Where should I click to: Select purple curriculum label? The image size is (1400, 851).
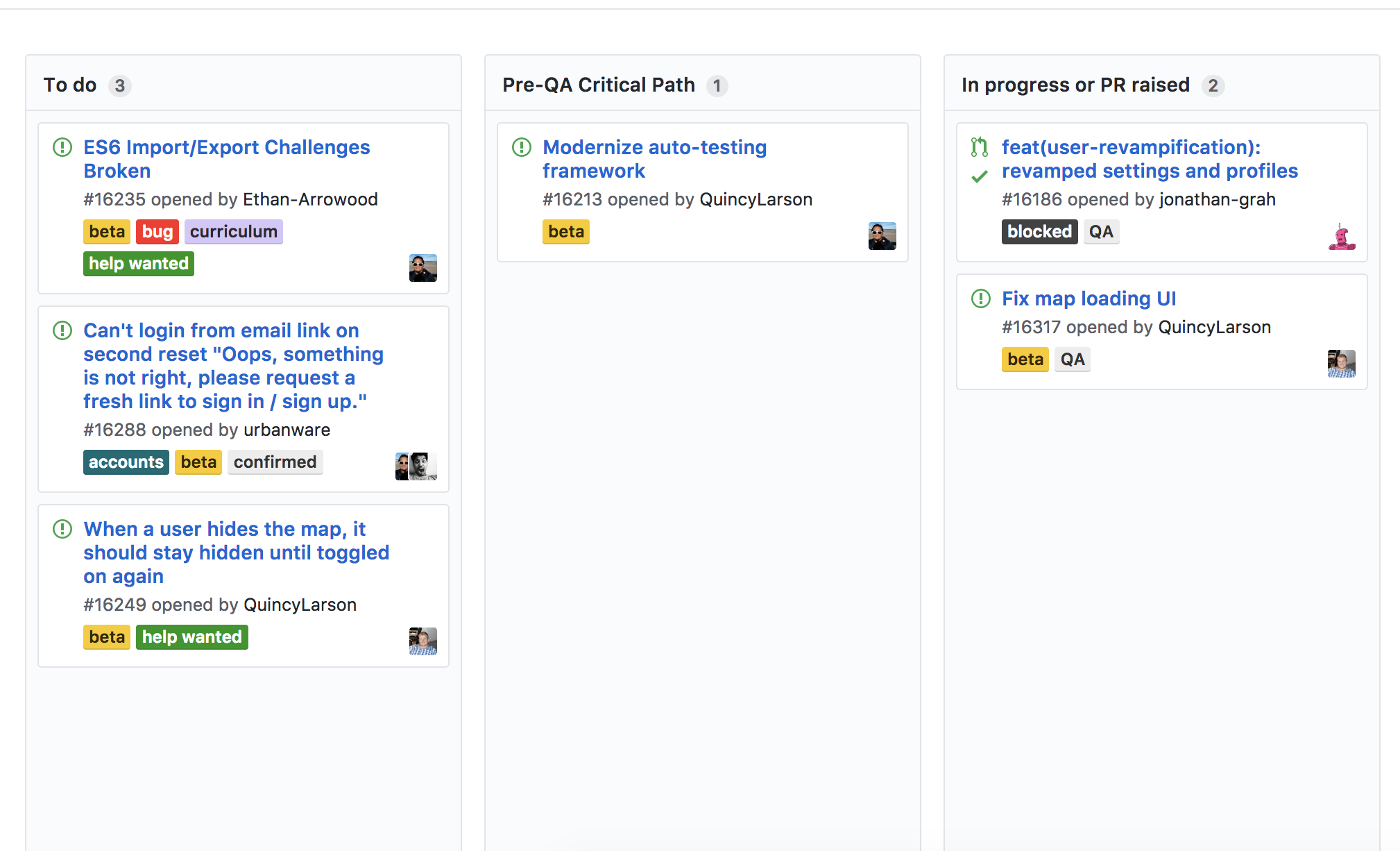pyautogui.click(x=234, y=232)
